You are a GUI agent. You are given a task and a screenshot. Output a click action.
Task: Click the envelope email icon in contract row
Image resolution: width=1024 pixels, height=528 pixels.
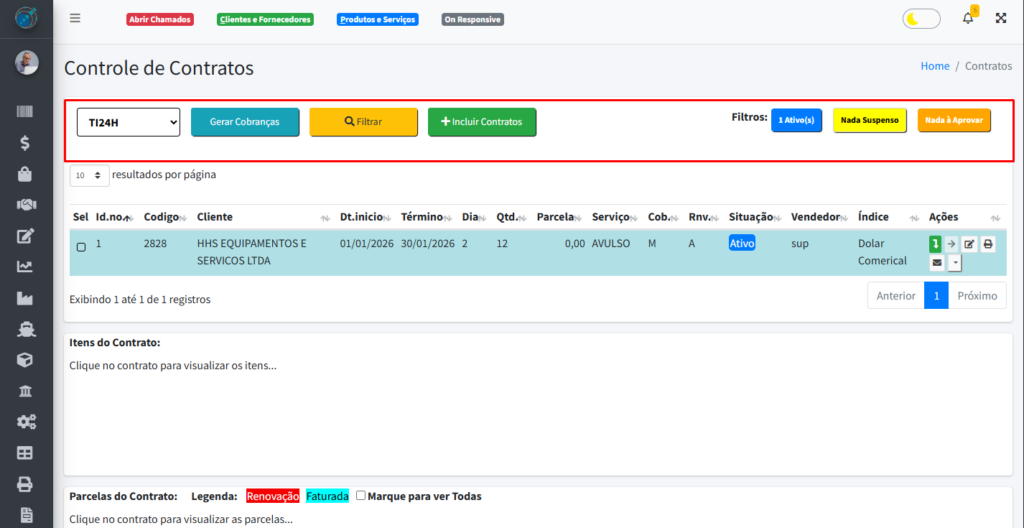(x=936, y=263)
